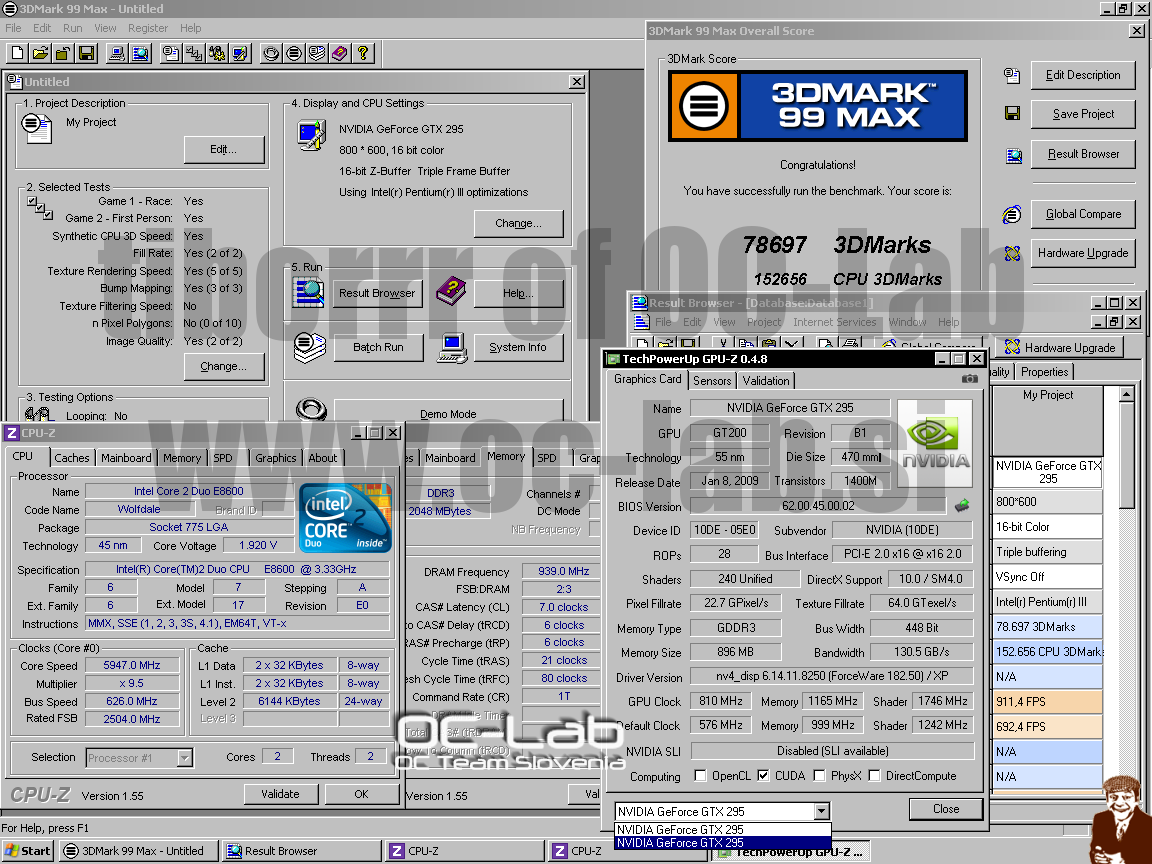Click the icon beside Global Compare
Image resolution: width=1152 pixels, height=864 pixels.
point(1012,214)
